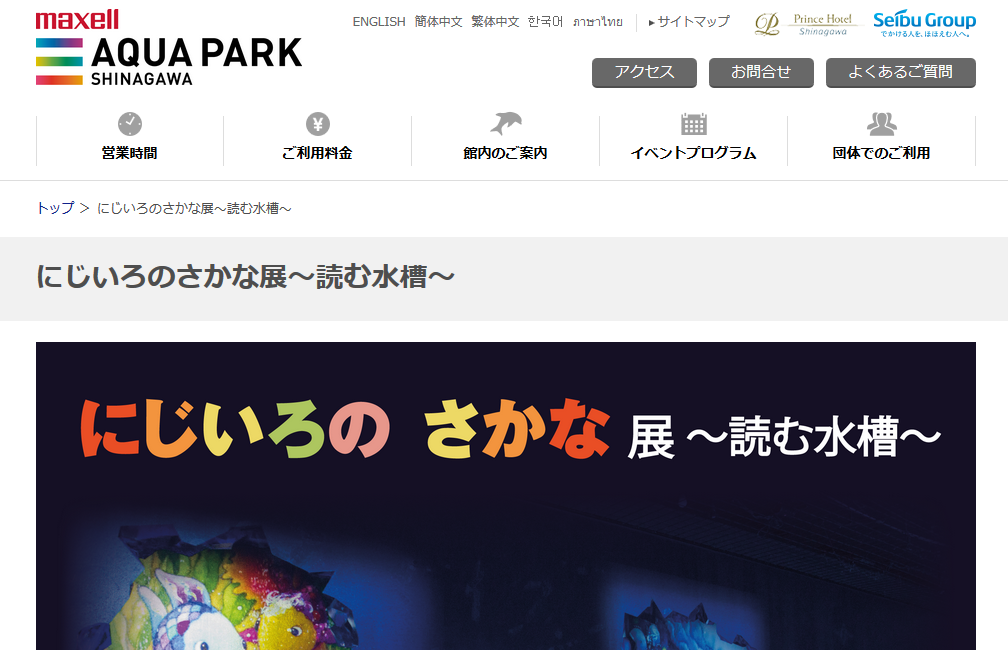
Task: Click the にじいろのさかな展 banner image
Action: pyautogui.click(x=506, y=496)
